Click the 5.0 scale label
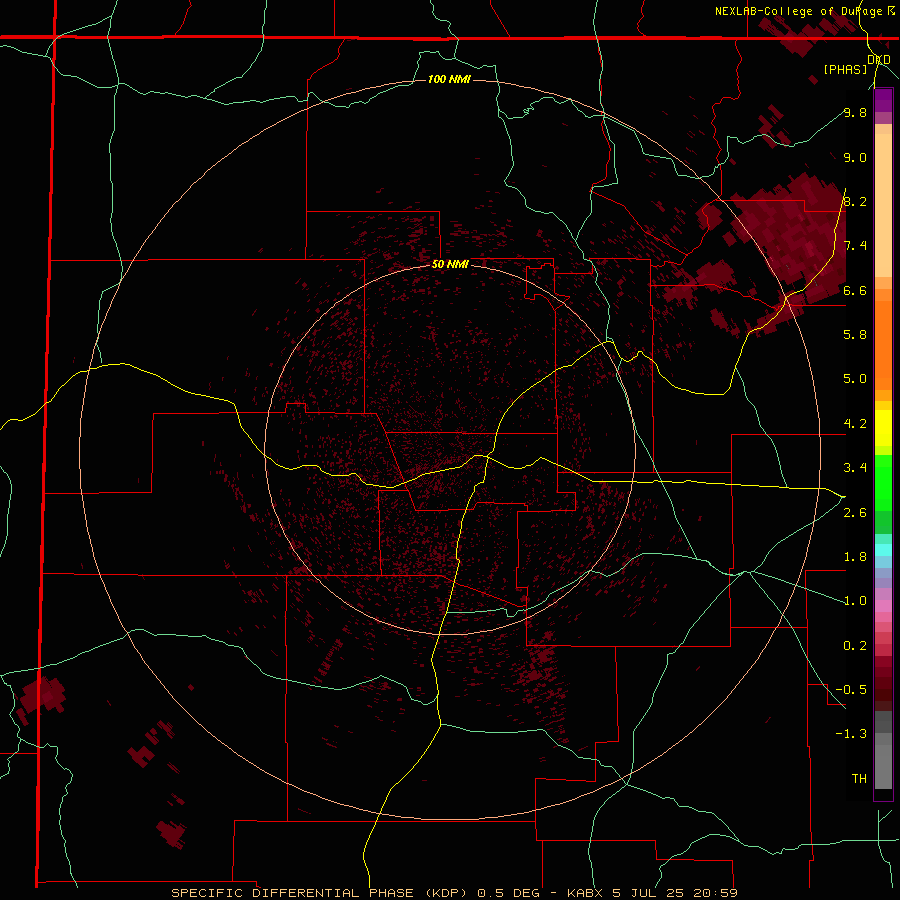Image resolution: width=900 pixels, height=900 pixels. (855, 379)
